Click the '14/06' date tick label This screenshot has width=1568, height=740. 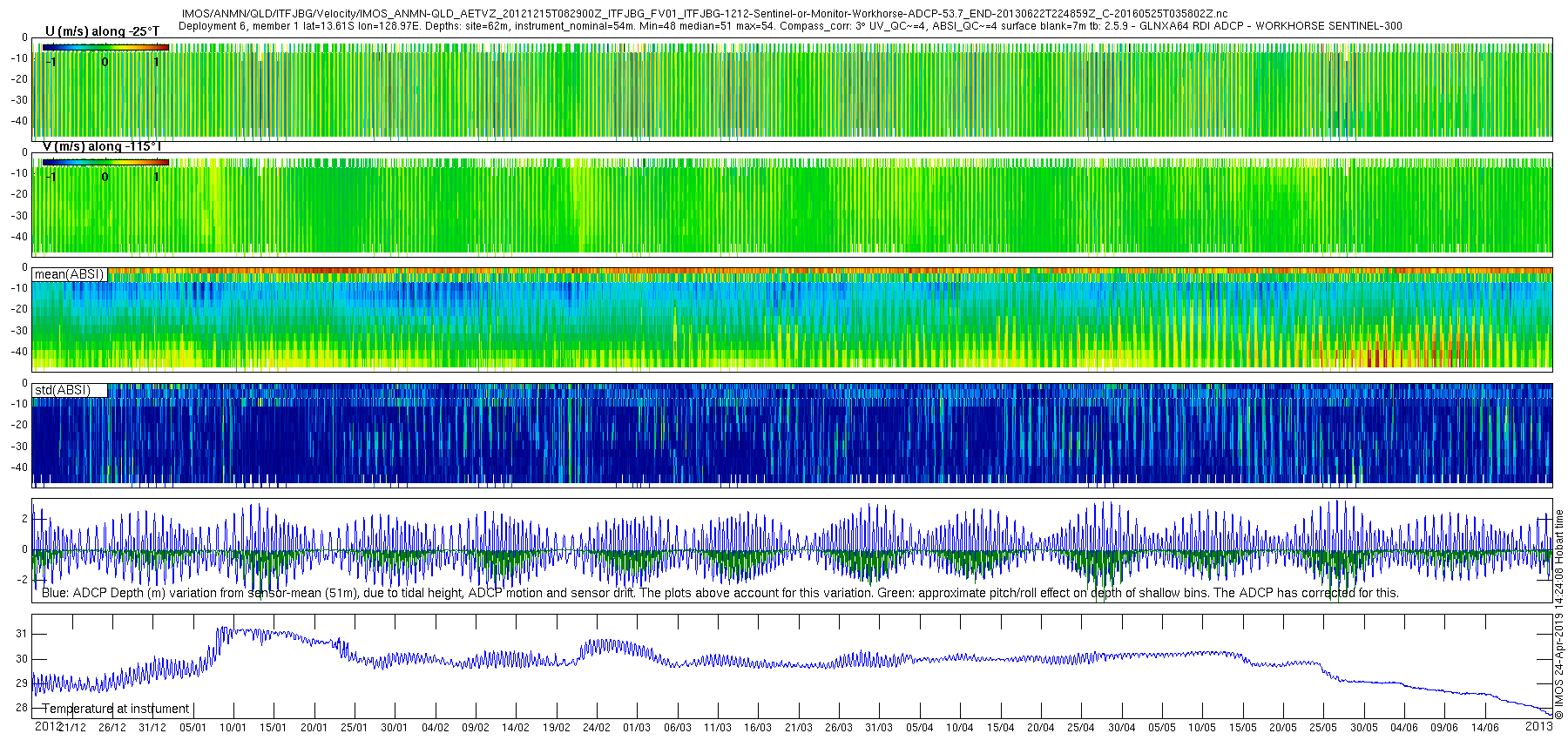(1485, 728)
